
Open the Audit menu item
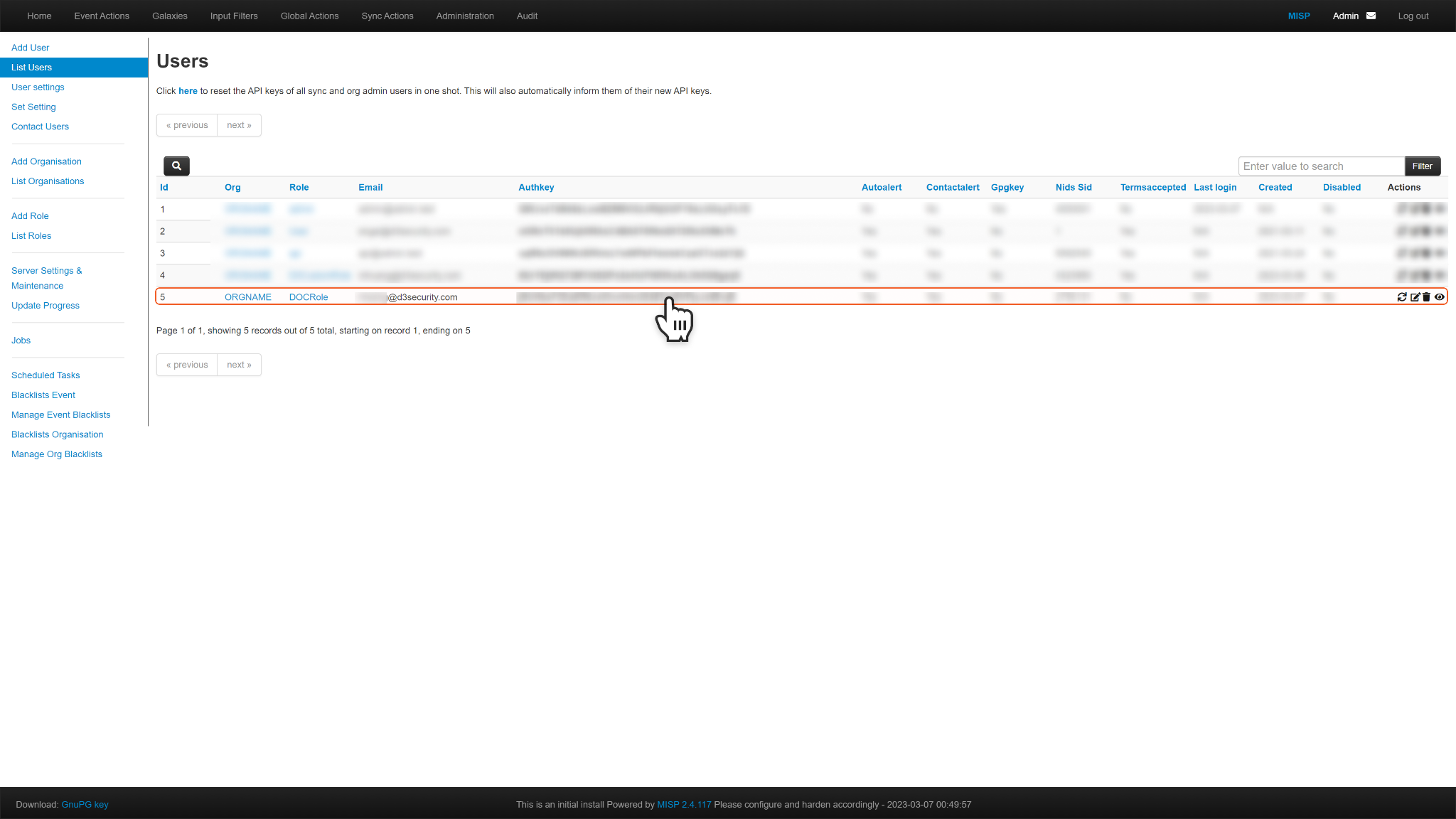coord(527,16)
